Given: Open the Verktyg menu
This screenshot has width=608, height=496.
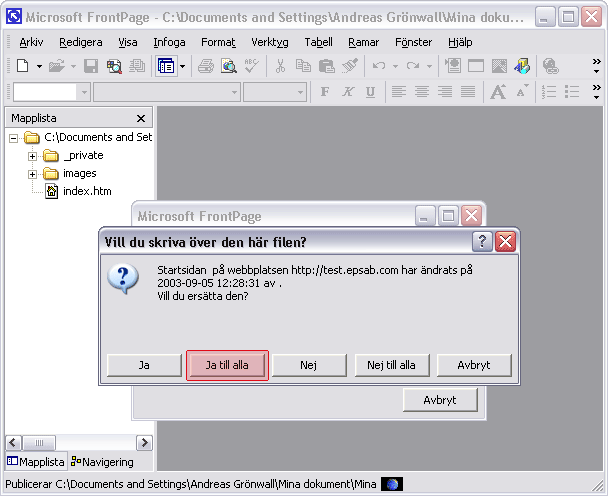Looking at the screenshot, I should click(x=269, y=42).
